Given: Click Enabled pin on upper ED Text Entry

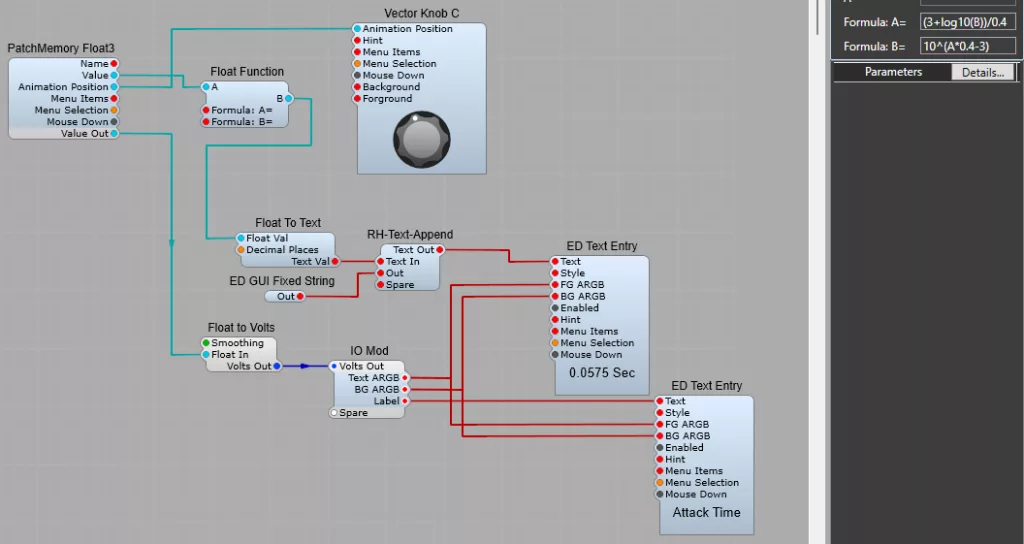Looking at the screenshot, I should 554,308.
